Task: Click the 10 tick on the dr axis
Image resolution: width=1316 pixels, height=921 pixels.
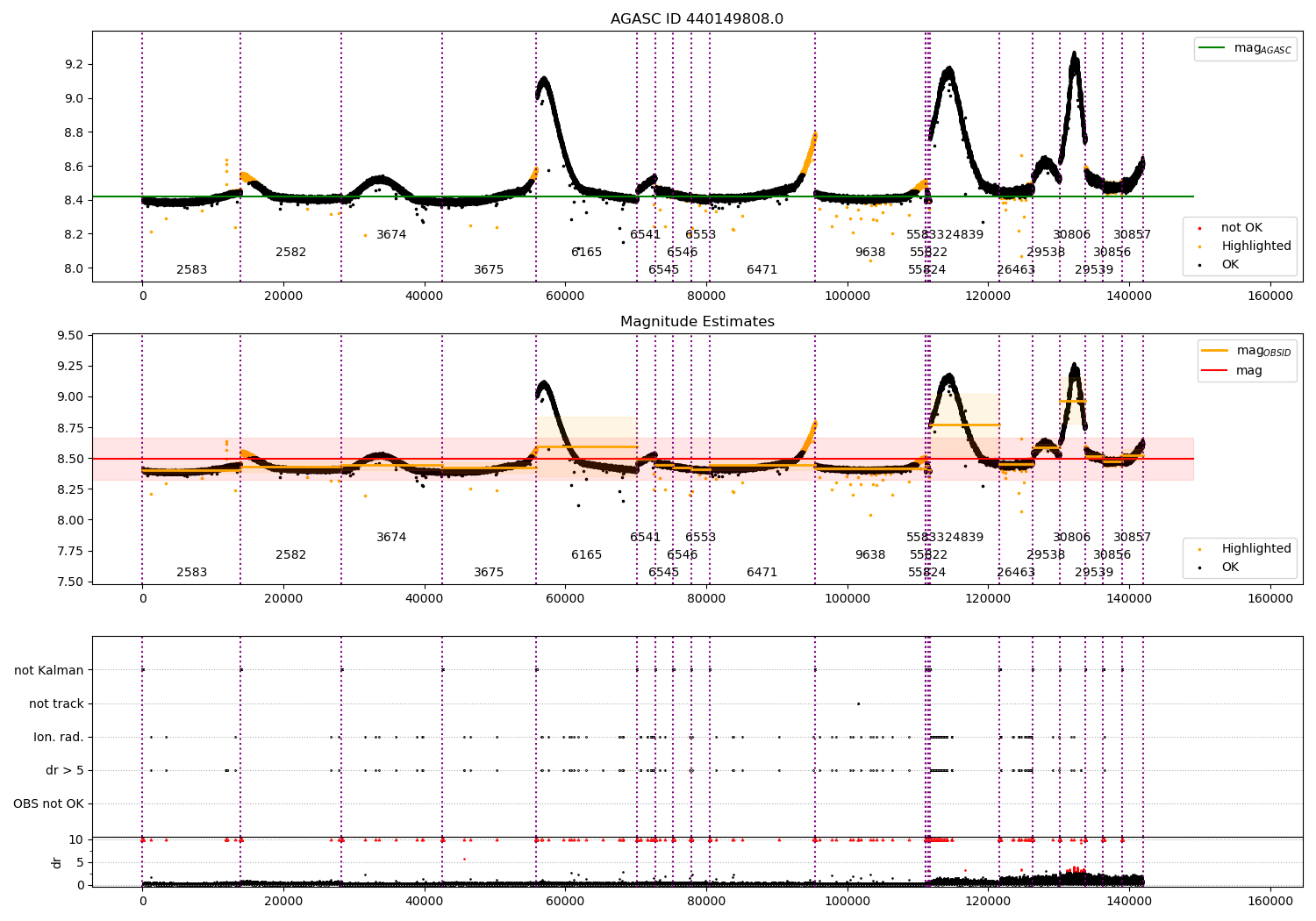Action: 76,840
